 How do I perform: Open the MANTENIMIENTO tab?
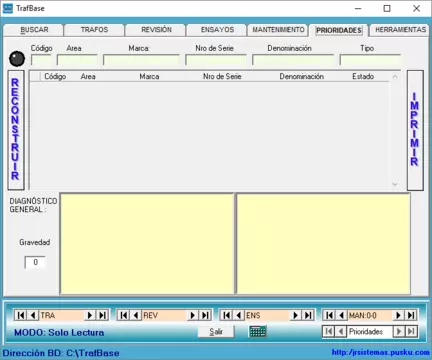[278, 30]
